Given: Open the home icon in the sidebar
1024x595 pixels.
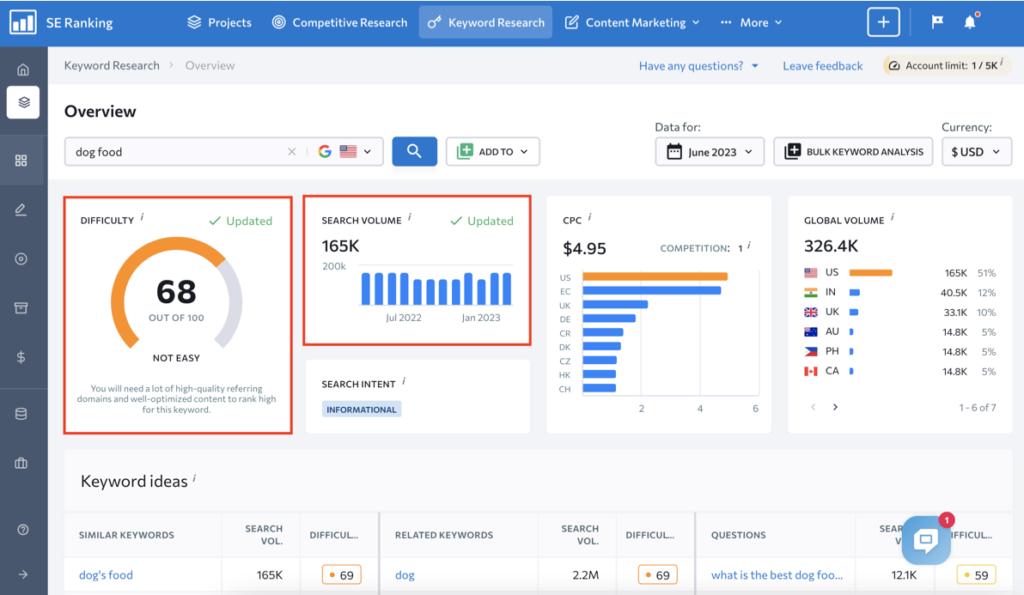Looking at the screenshot, I should [x=23, y=69].
